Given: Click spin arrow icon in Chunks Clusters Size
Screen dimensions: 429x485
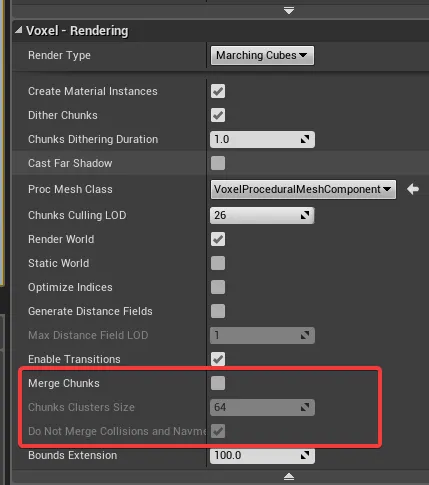Looking at the screenshot, I should coord(305,407).
